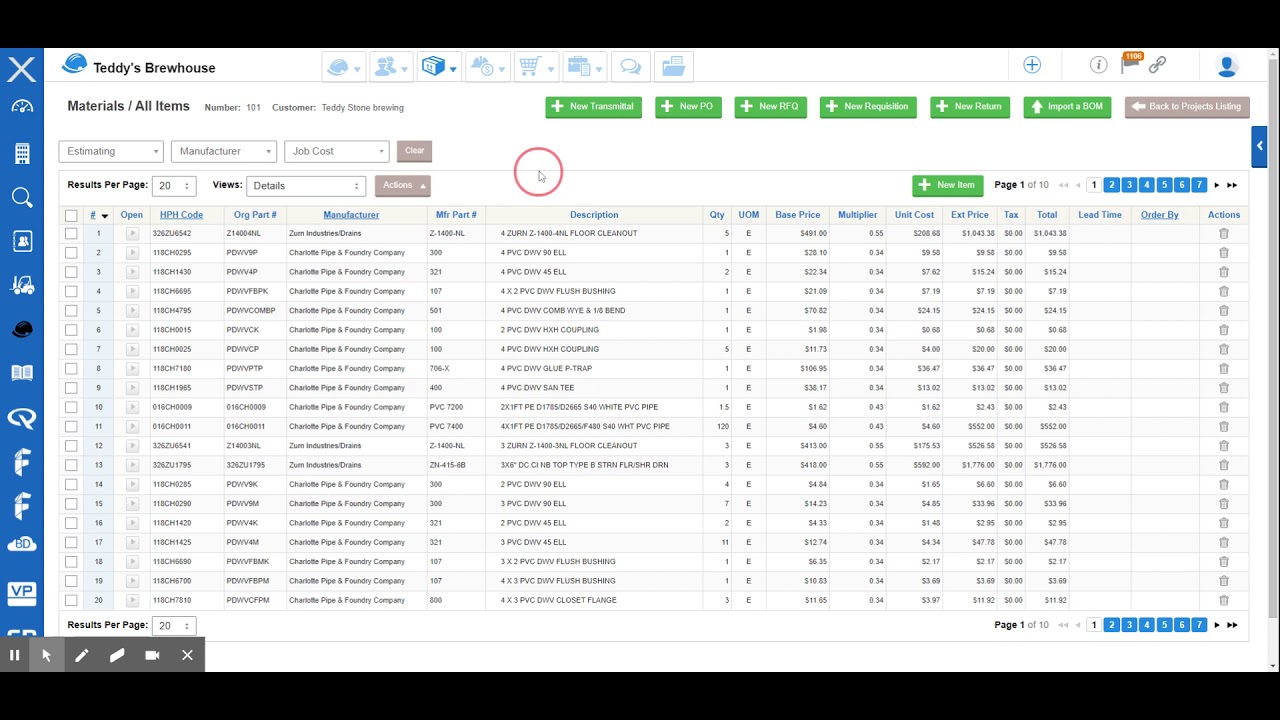Go to page 2 in top pagination

(x=1111, y=185)
